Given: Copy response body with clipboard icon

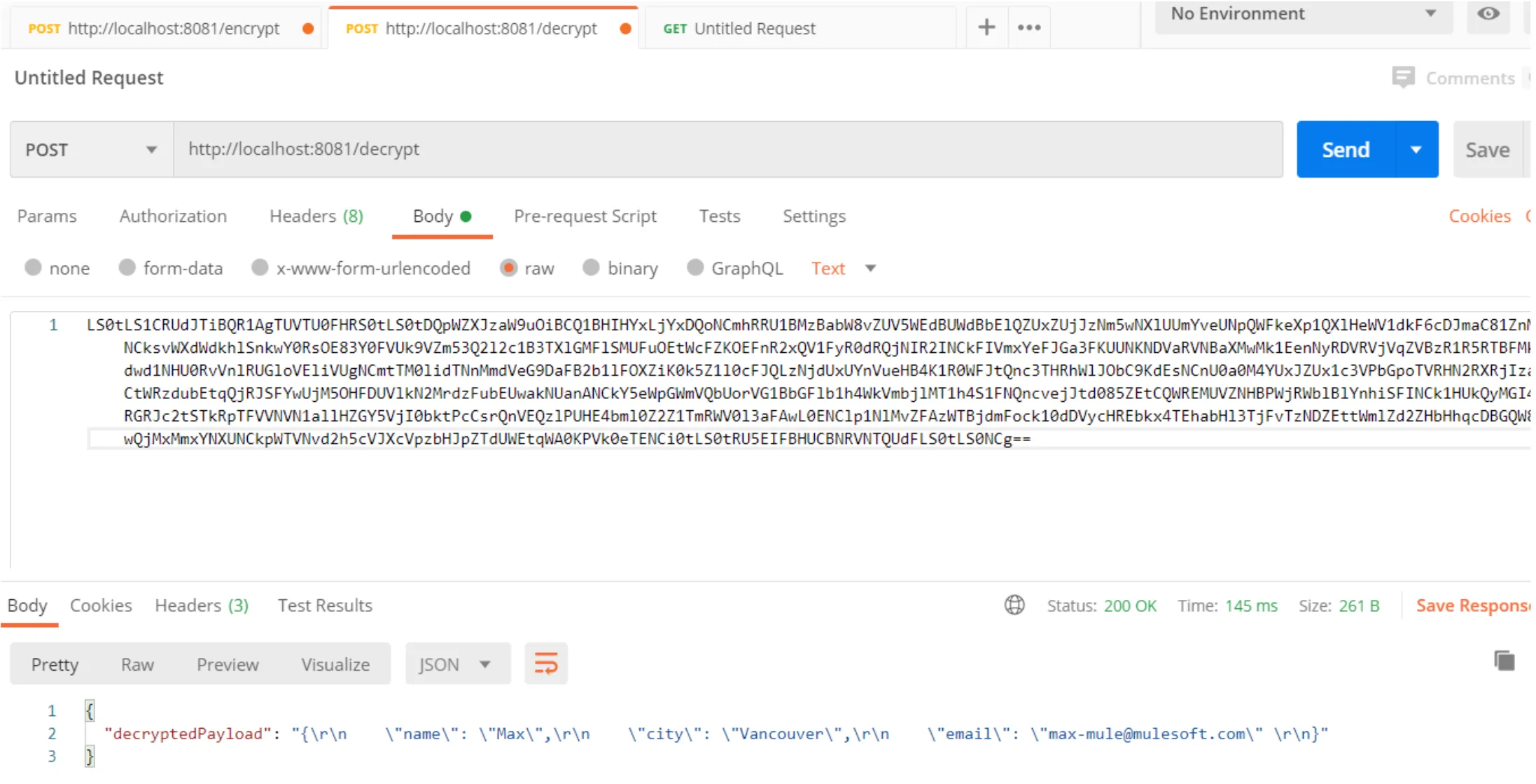Looking at the screenshot, I should coord(1504,660).
